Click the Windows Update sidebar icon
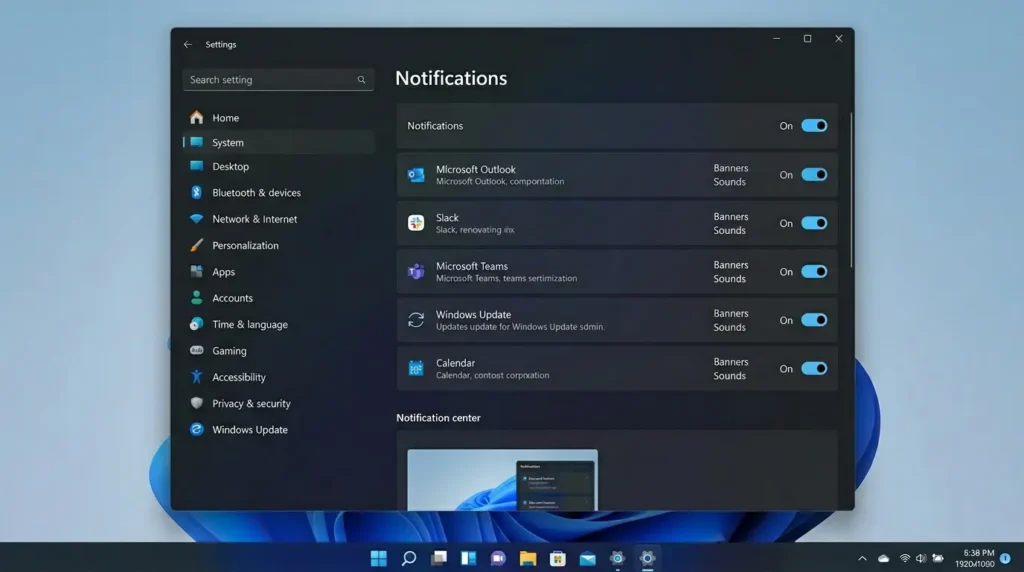Image resolution: width=1024 pixels, height=572 pixels. point(197,429)
